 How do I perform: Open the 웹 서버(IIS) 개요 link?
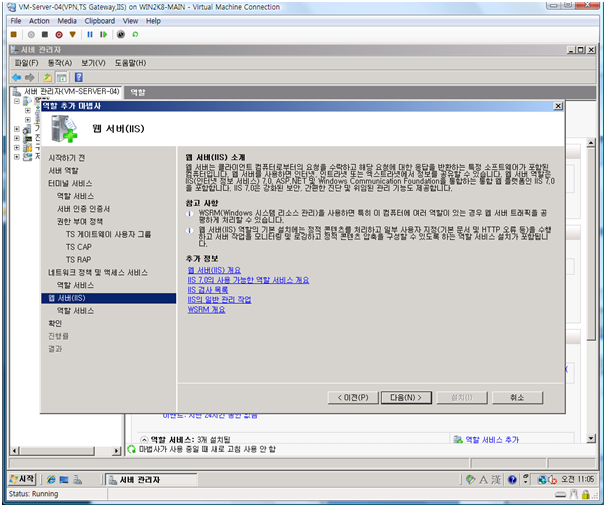pos(214,270)
